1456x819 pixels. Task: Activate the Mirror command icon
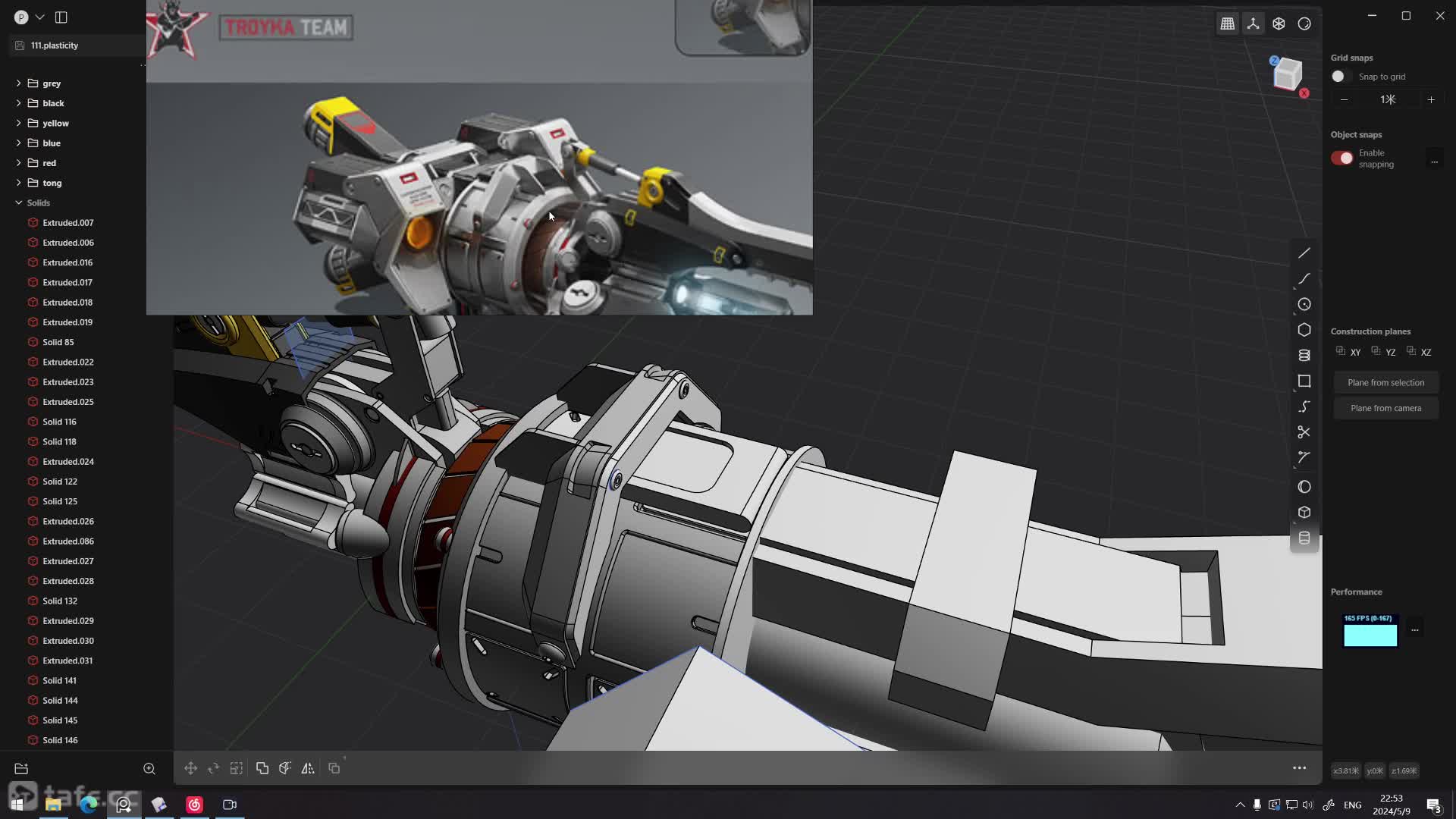pyautogui.click(x=308, y=768)
